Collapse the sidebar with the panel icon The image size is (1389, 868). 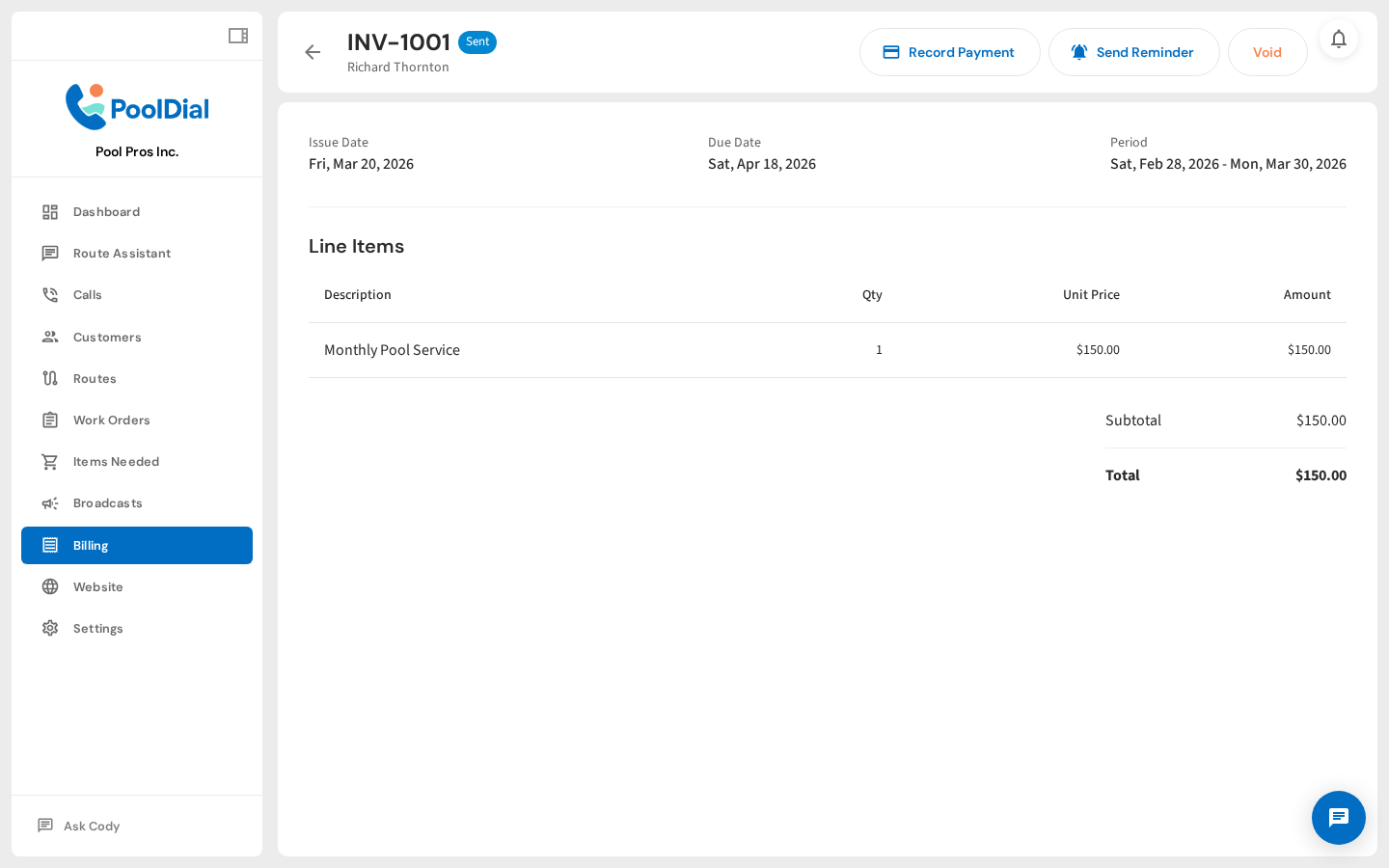coord(237,35)
